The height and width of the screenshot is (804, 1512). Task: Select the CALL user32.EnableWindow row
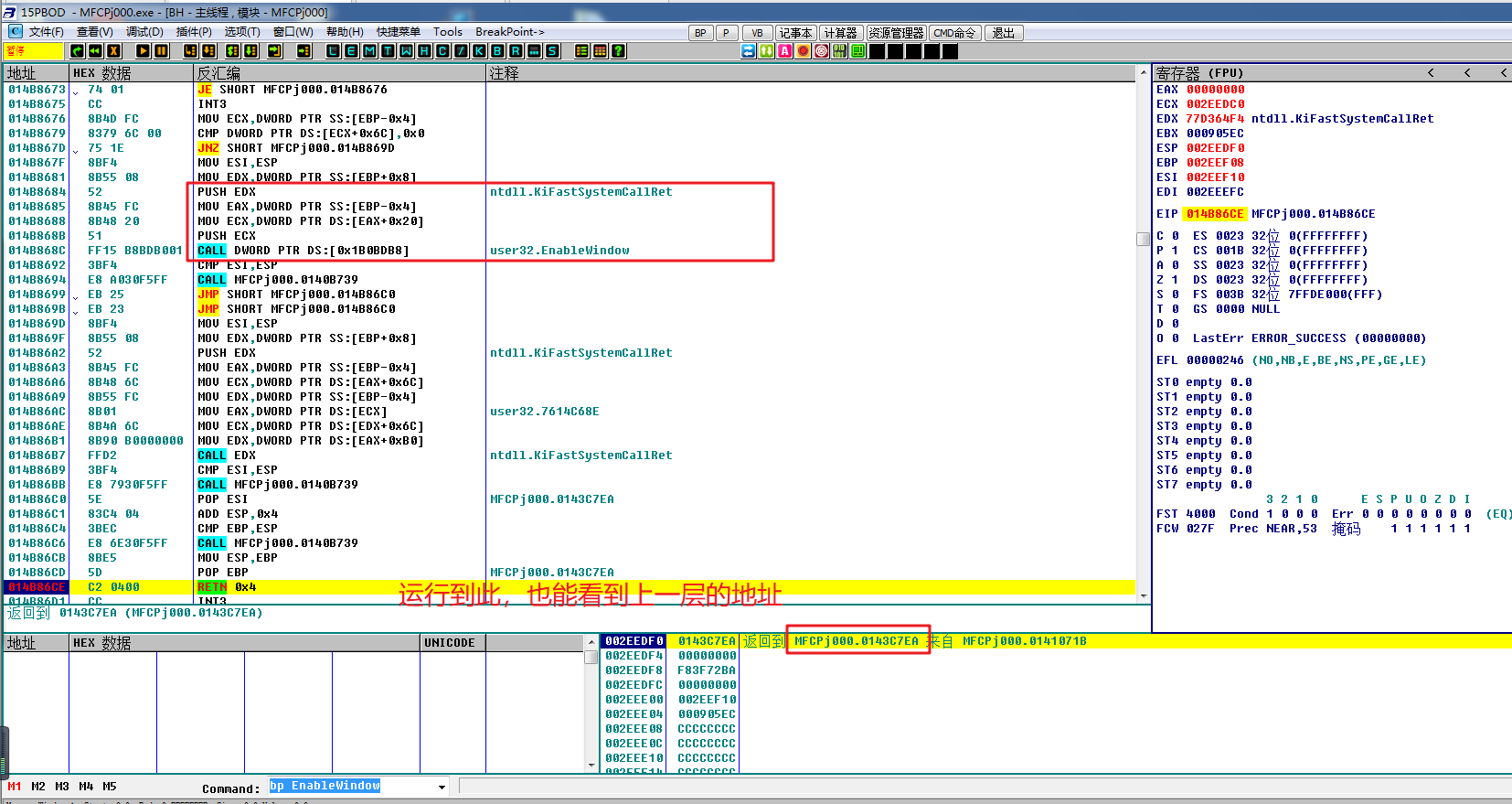coord(570,251)
